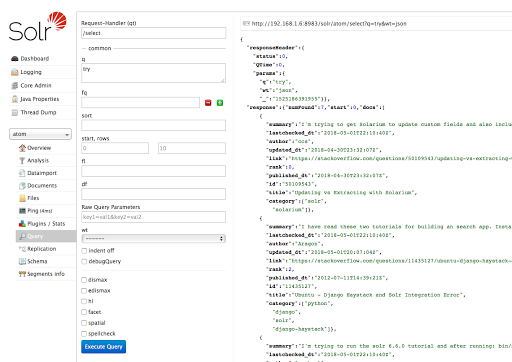Click the Solr logo

(37, 26)
